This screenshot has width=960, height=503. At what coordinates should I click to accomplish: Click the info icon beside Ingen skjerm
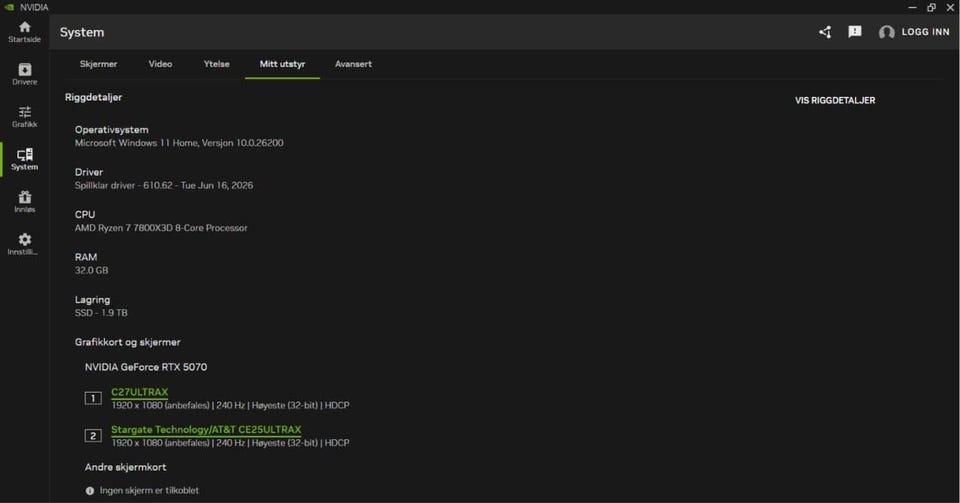coord(90,491)
